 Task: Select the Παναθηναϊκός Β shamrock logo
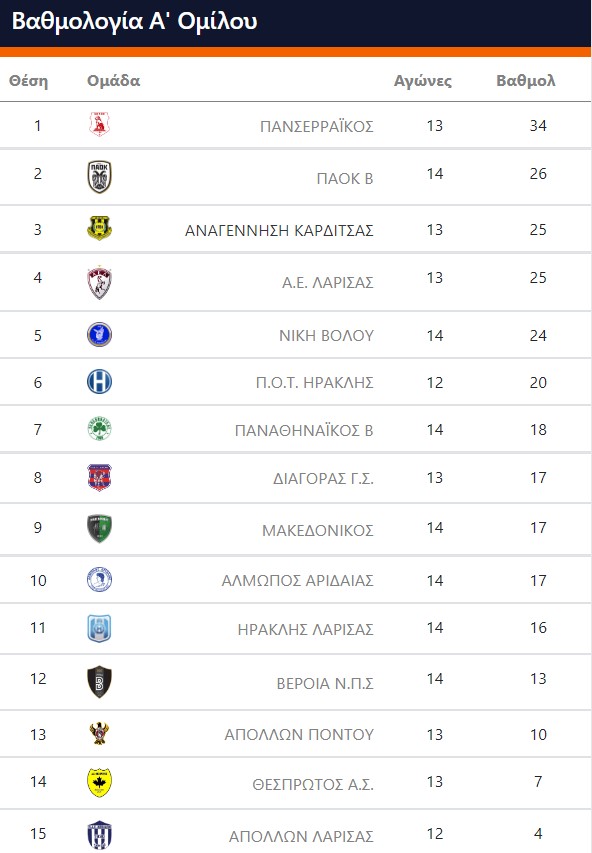tap(100, 429)
